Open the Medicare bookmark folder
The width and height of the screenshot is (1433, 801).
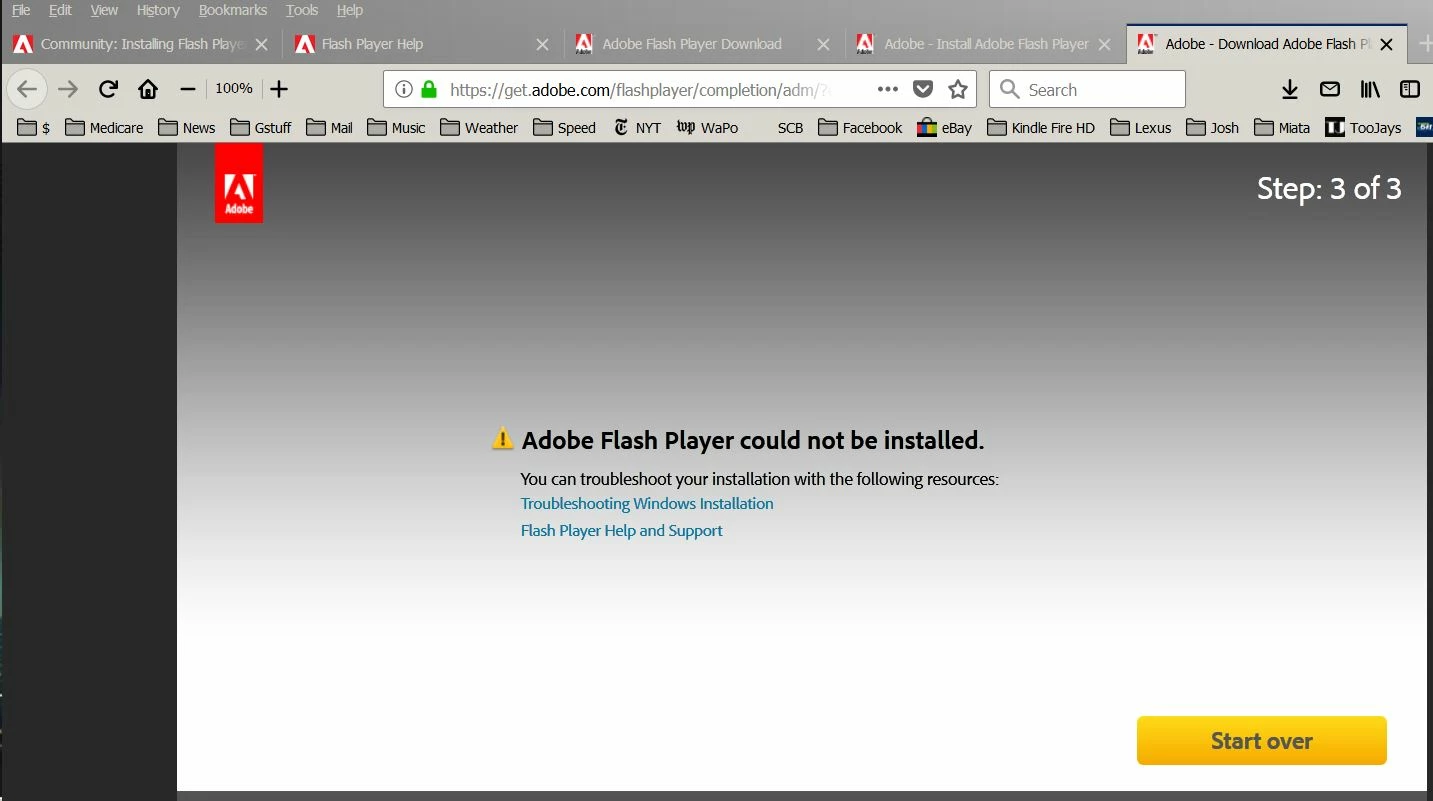tap(103, 127)
